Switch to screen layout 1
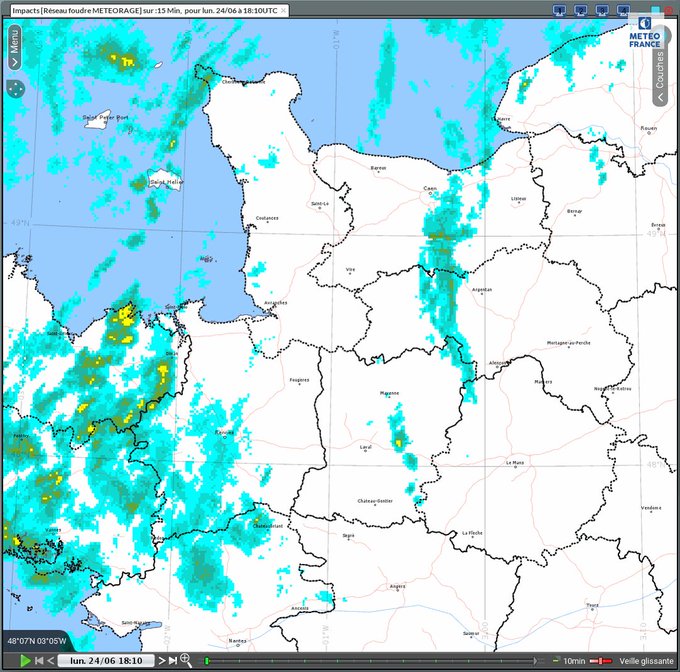The image size is (680, 672). [x=559, y=10]
